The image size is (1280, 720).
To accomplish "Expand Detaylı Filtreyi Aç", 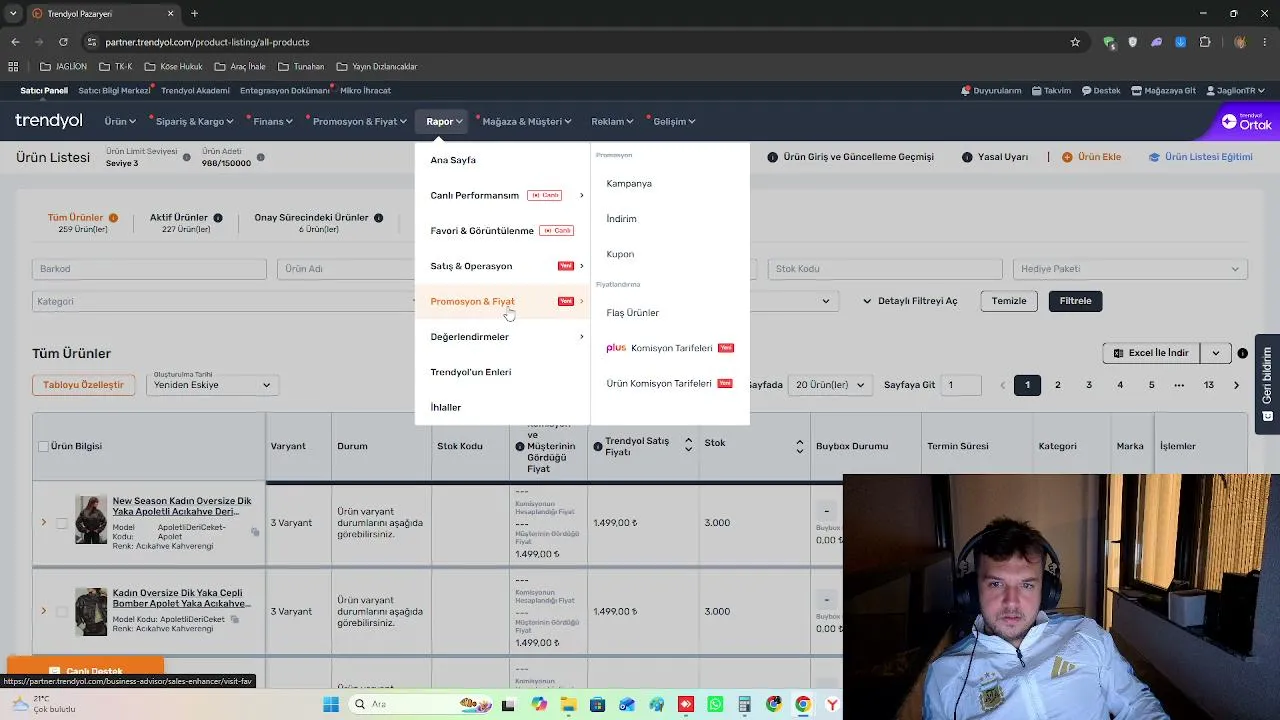I will (x=910, y=301).
